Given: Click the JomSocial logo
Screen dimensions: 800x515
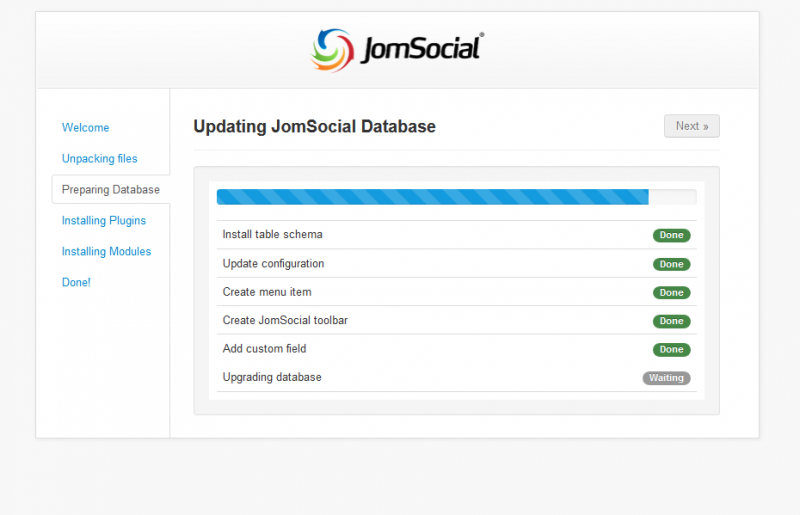Looking at the screenshot, I should point(397,50).
